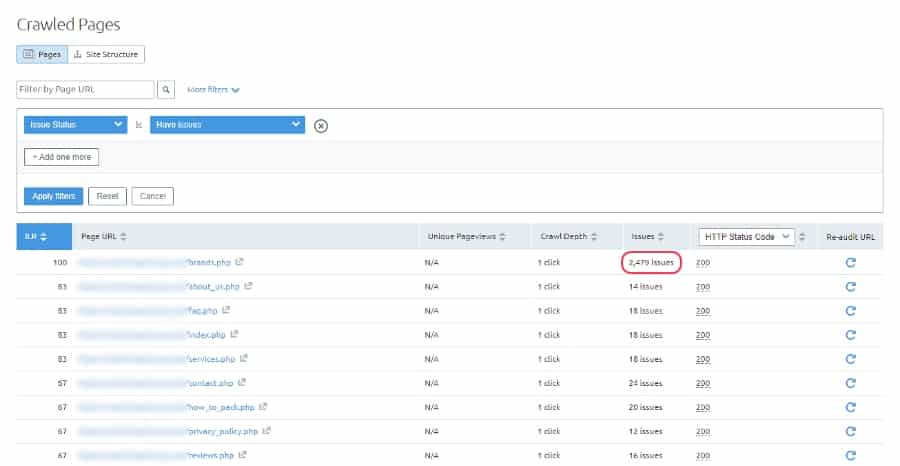Expand the More filters dropdown
Viewport: 900px width, 466px height.
coord(213,90)
